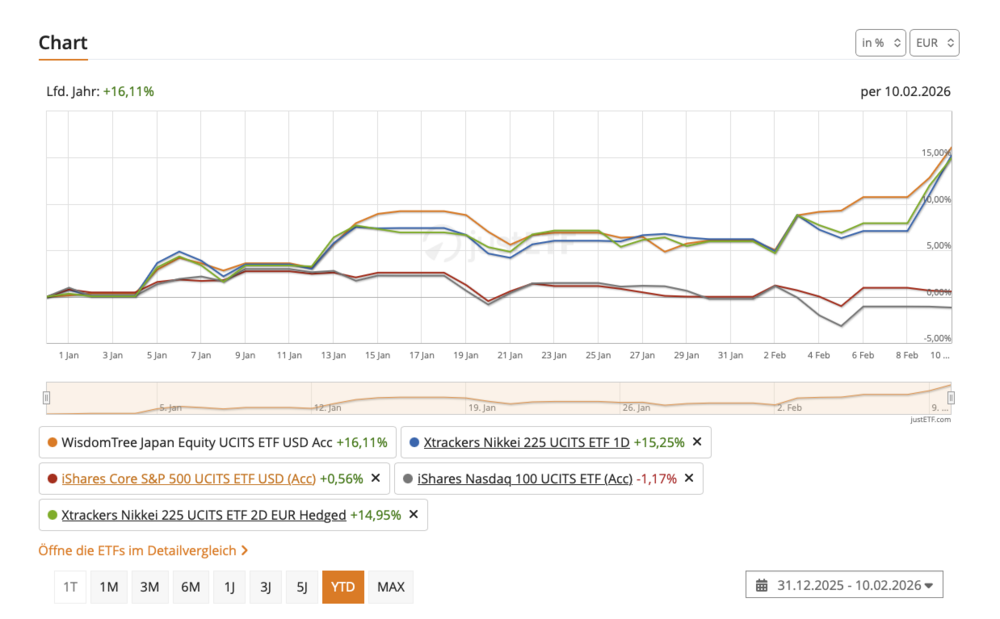The image size is (1000, 619).
Task: Open the EUR currency dropdown
Action: pos(934,43)
